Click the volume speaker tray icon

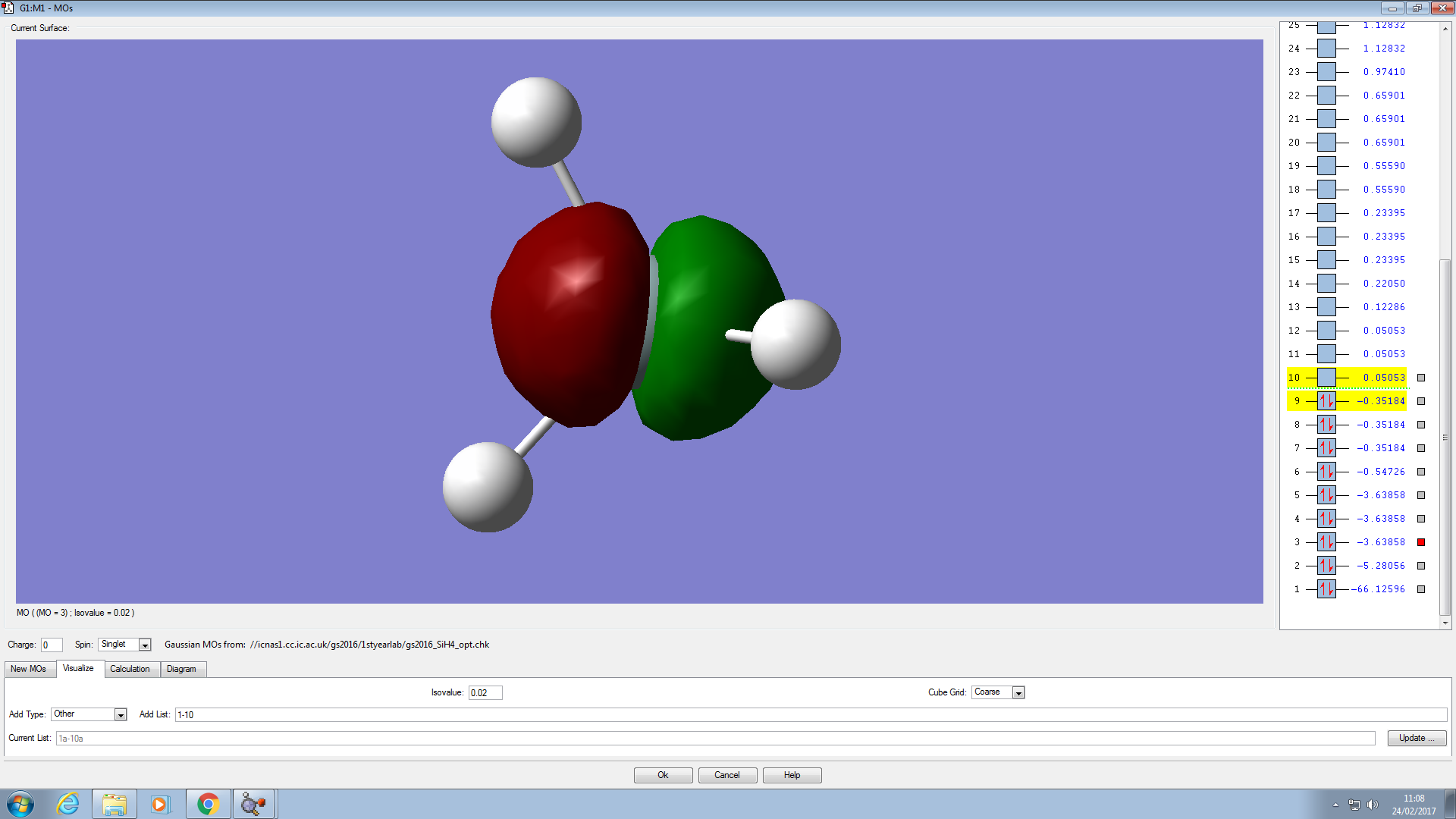(1372, 805)
